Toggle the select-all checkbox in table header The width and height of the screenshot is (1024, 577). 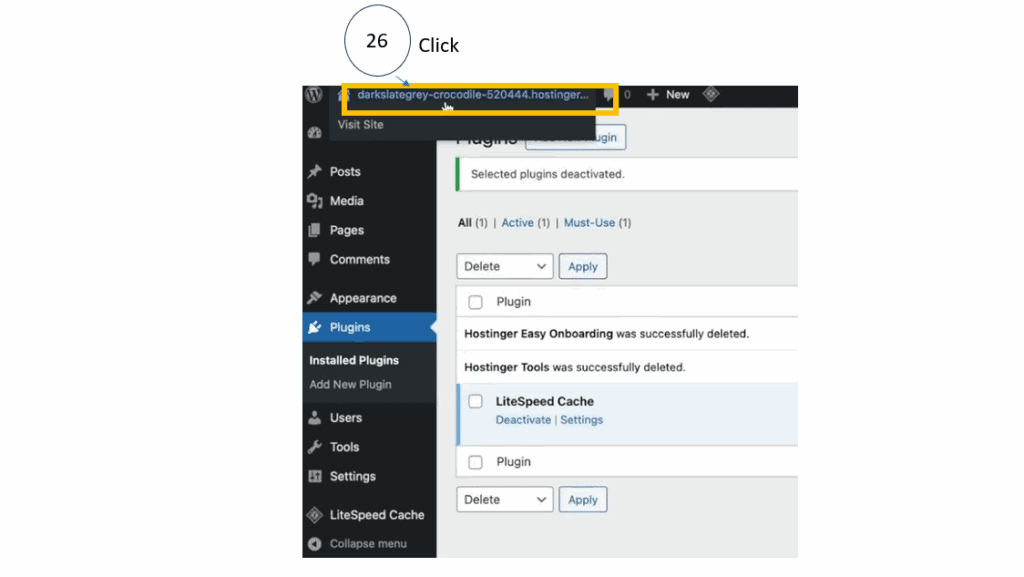(x=476, y=302)
